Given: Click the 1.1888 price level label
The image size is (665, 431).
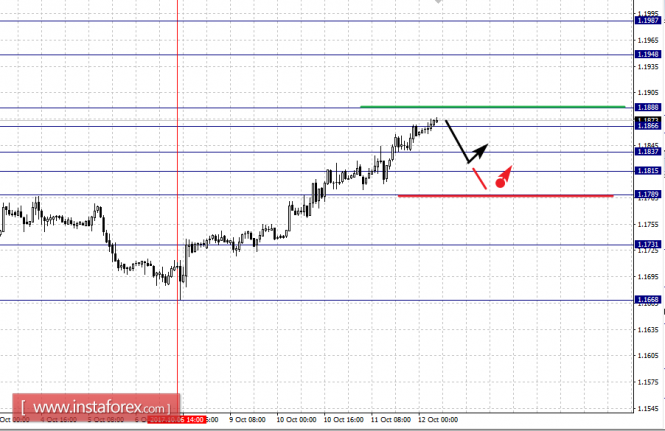Looking at the screenshot, I should (x=646, y=107).
